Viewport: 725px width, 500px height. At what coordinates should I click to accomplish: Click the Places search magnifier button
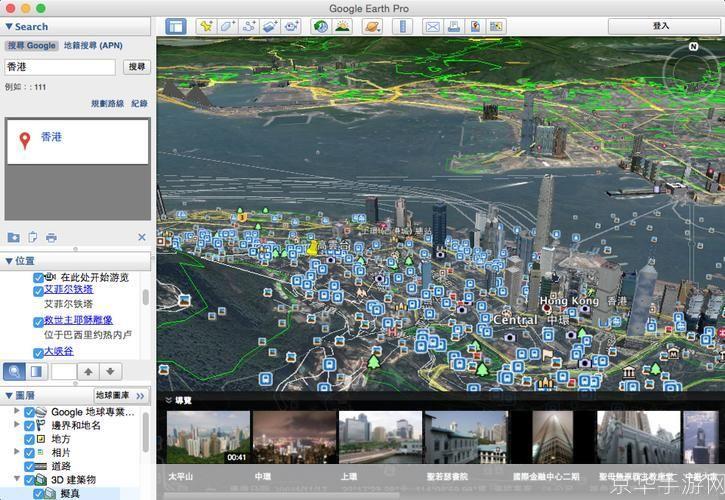(x=14, y=371)
